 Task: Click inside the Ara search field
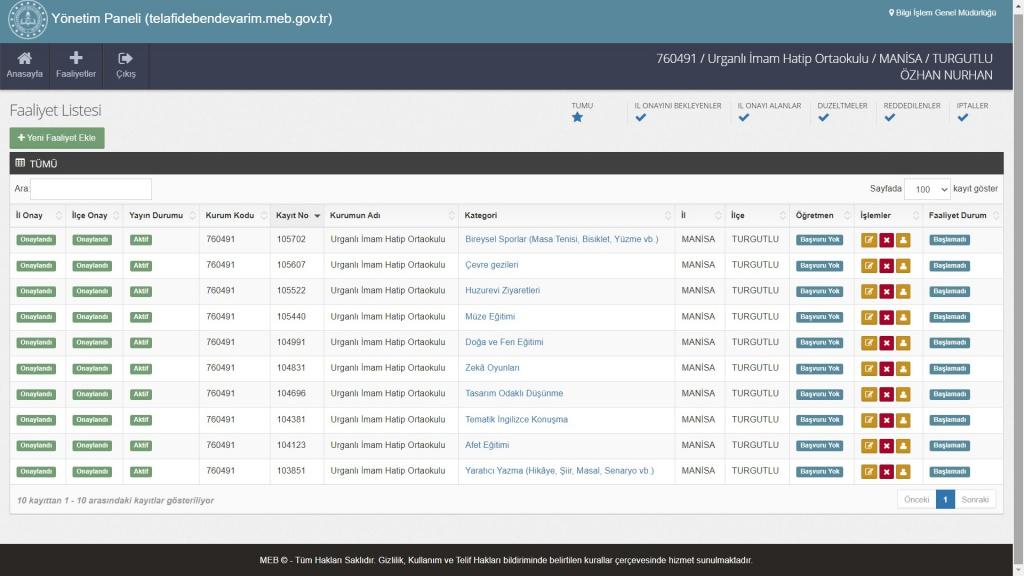pos(91,189)
